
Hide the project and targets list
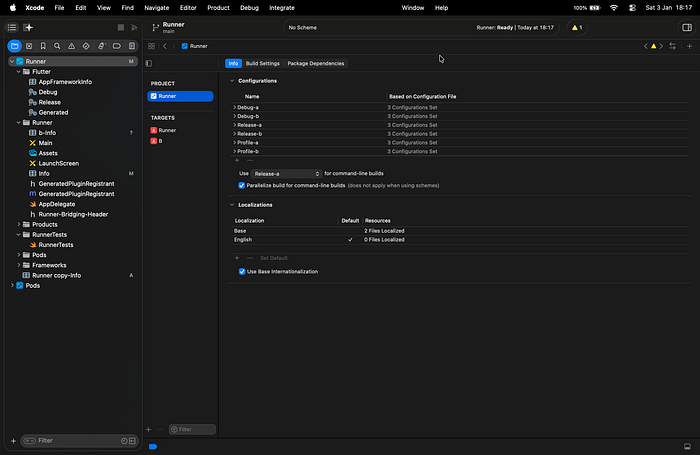point(149,63)
